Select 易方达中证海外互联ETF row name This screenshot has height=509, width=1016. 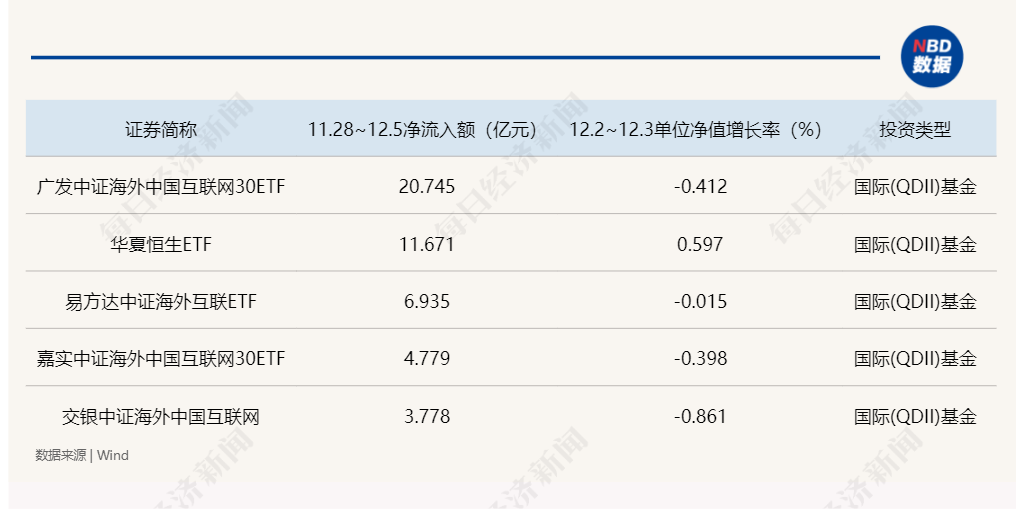161,302
